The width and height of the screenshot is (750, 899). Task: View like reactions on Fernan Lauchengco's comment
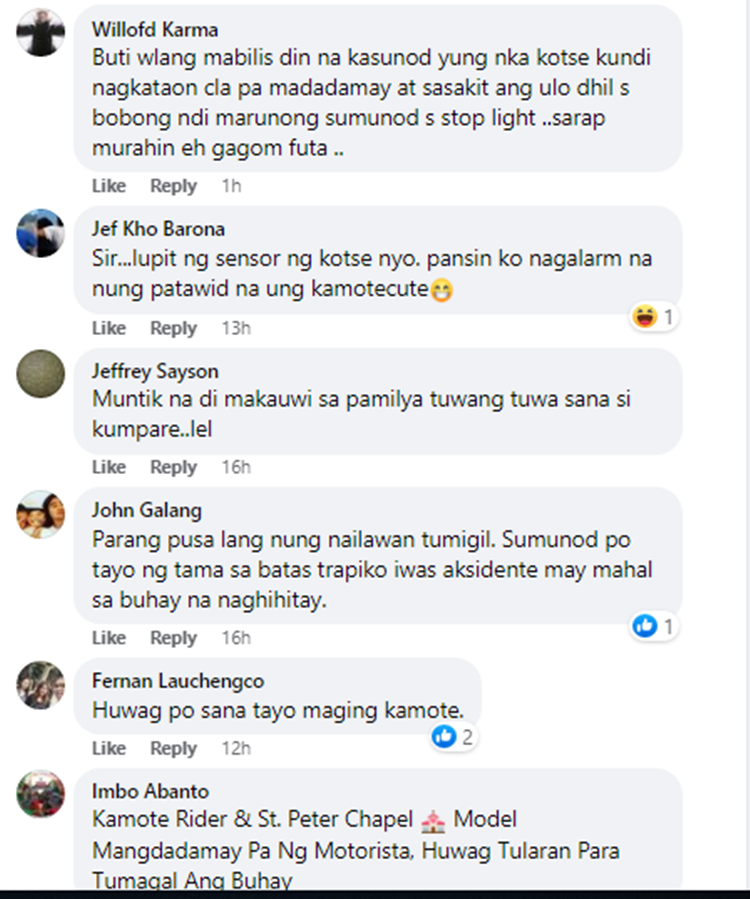453,737
